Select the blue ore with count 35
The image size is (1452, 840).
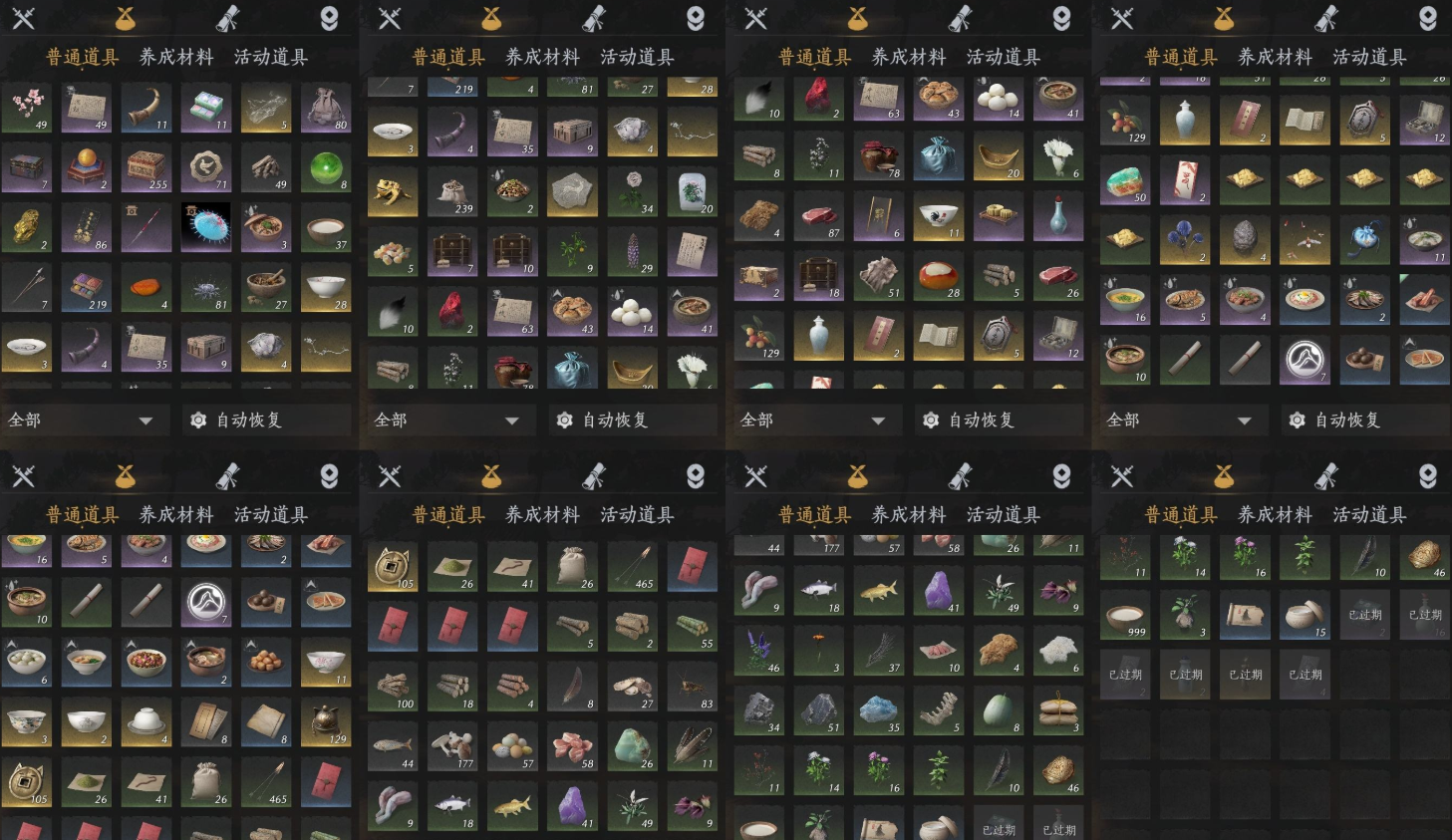coord(879,710)
